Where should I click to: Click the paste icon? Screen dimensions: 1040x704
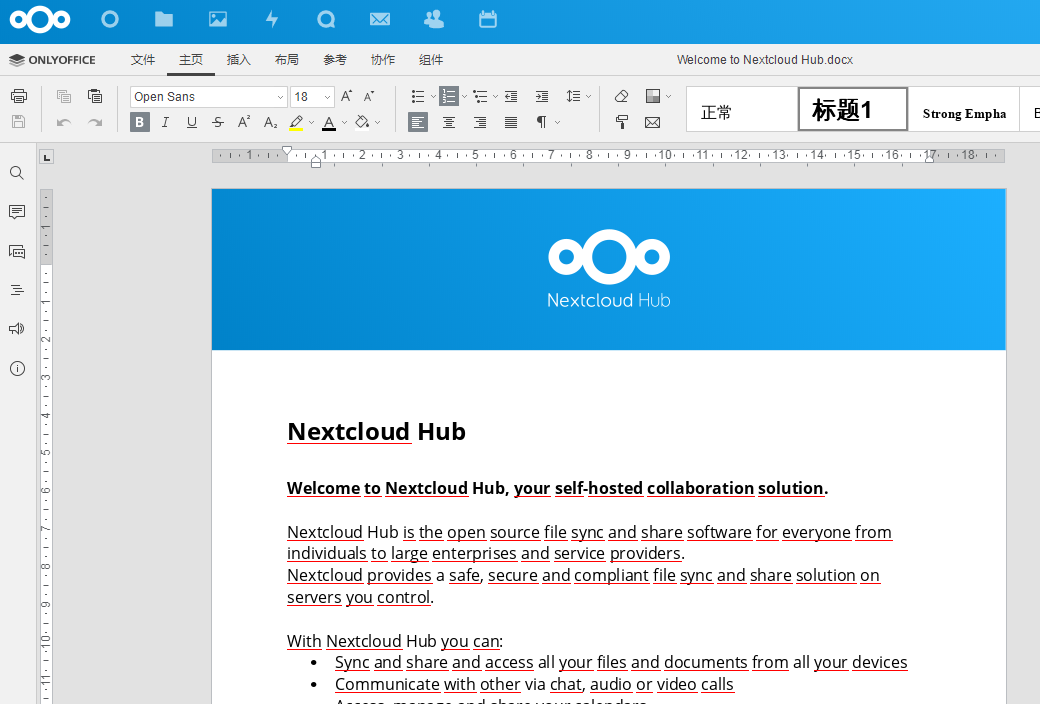[95, 96]
